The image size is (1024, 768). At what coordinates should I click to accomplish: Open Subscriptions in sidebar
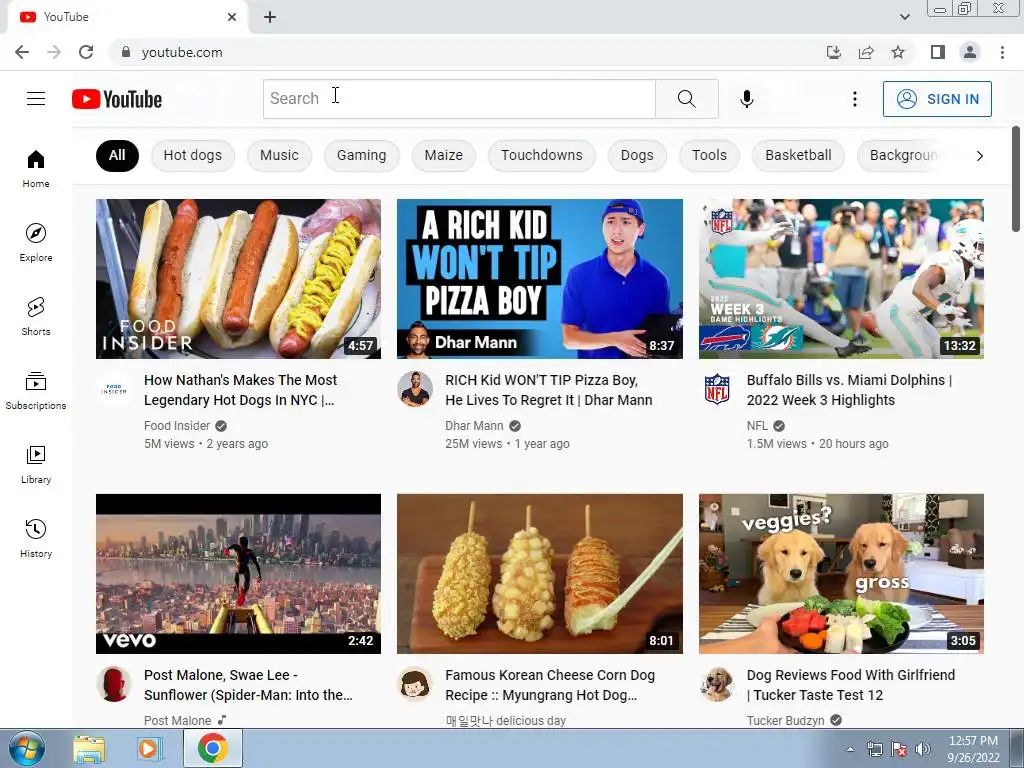[x=36, y=391]
